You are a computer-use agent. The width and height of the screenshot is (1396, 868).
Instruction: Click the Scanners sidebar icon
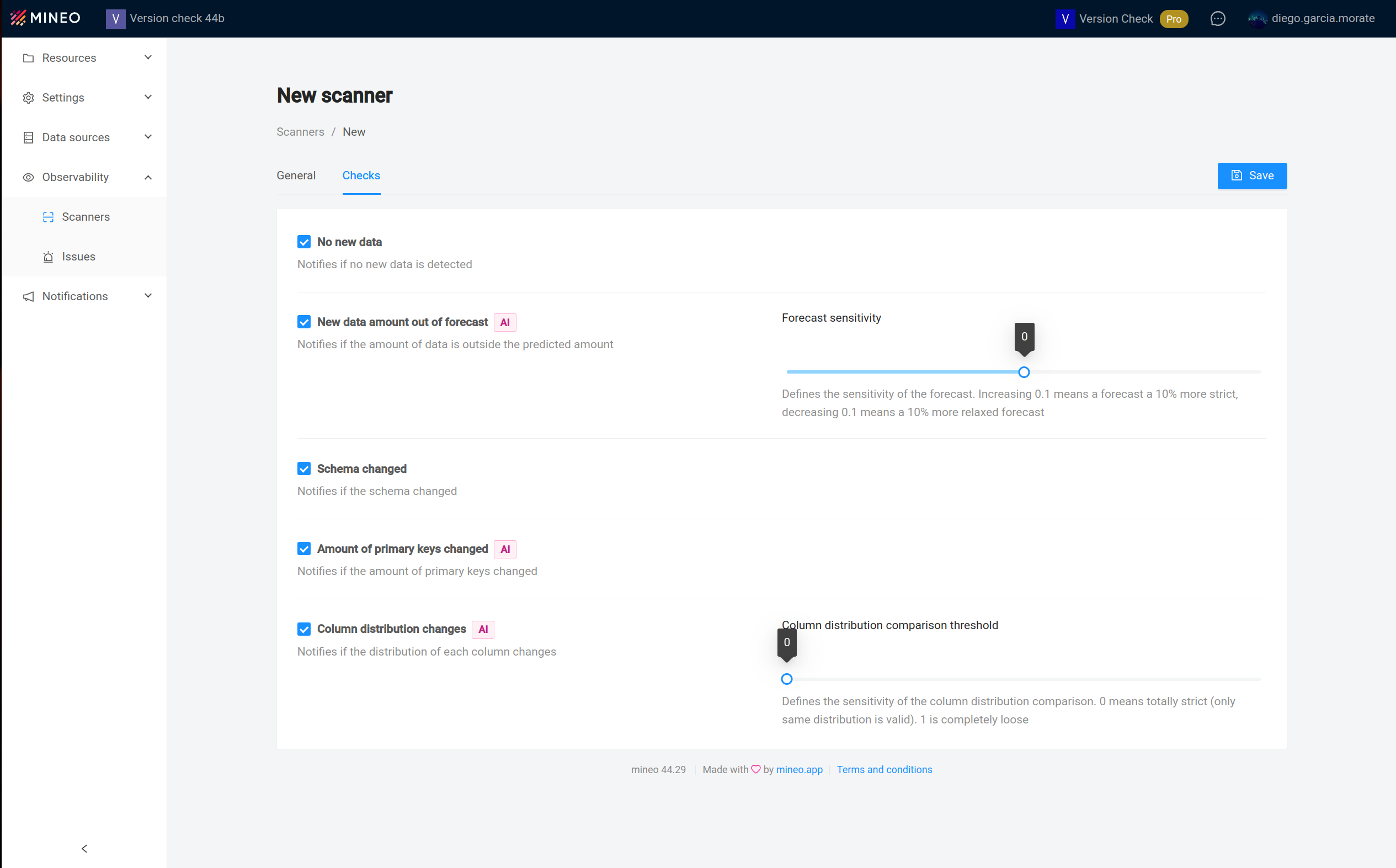[x=48, y=217]
